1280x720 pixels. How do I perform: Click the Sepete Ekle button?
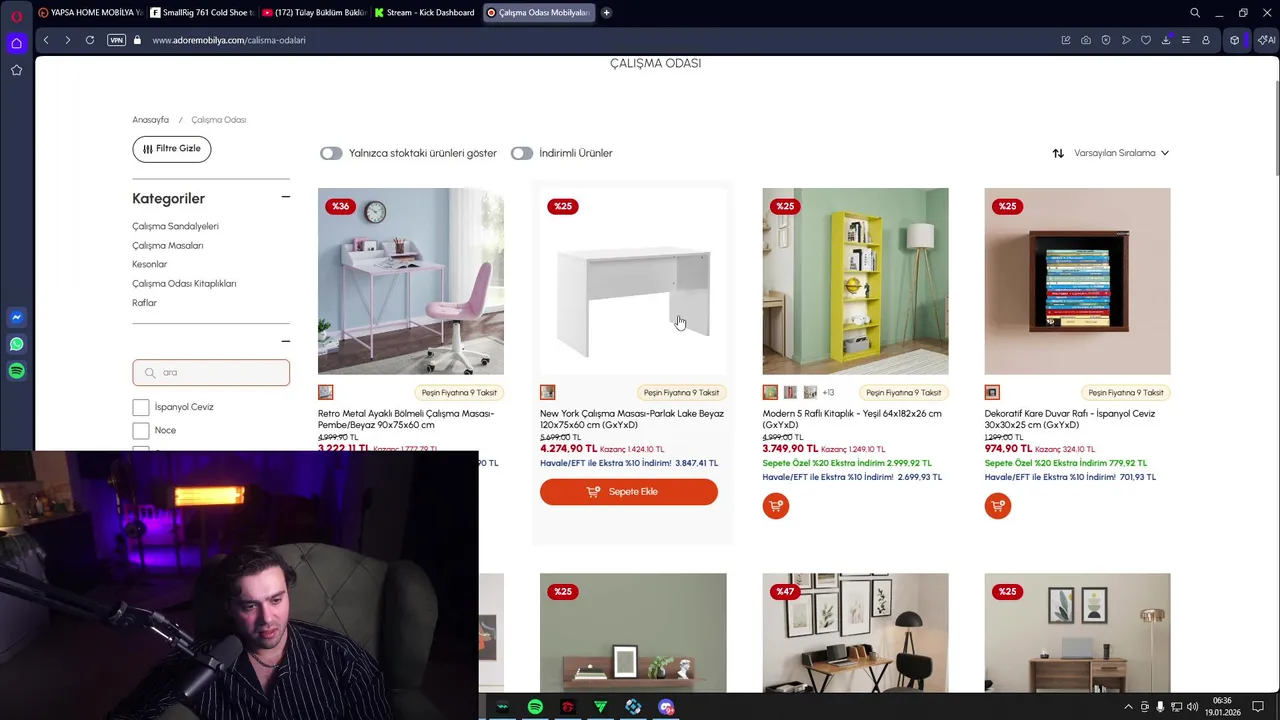click(x=629, y=492)
